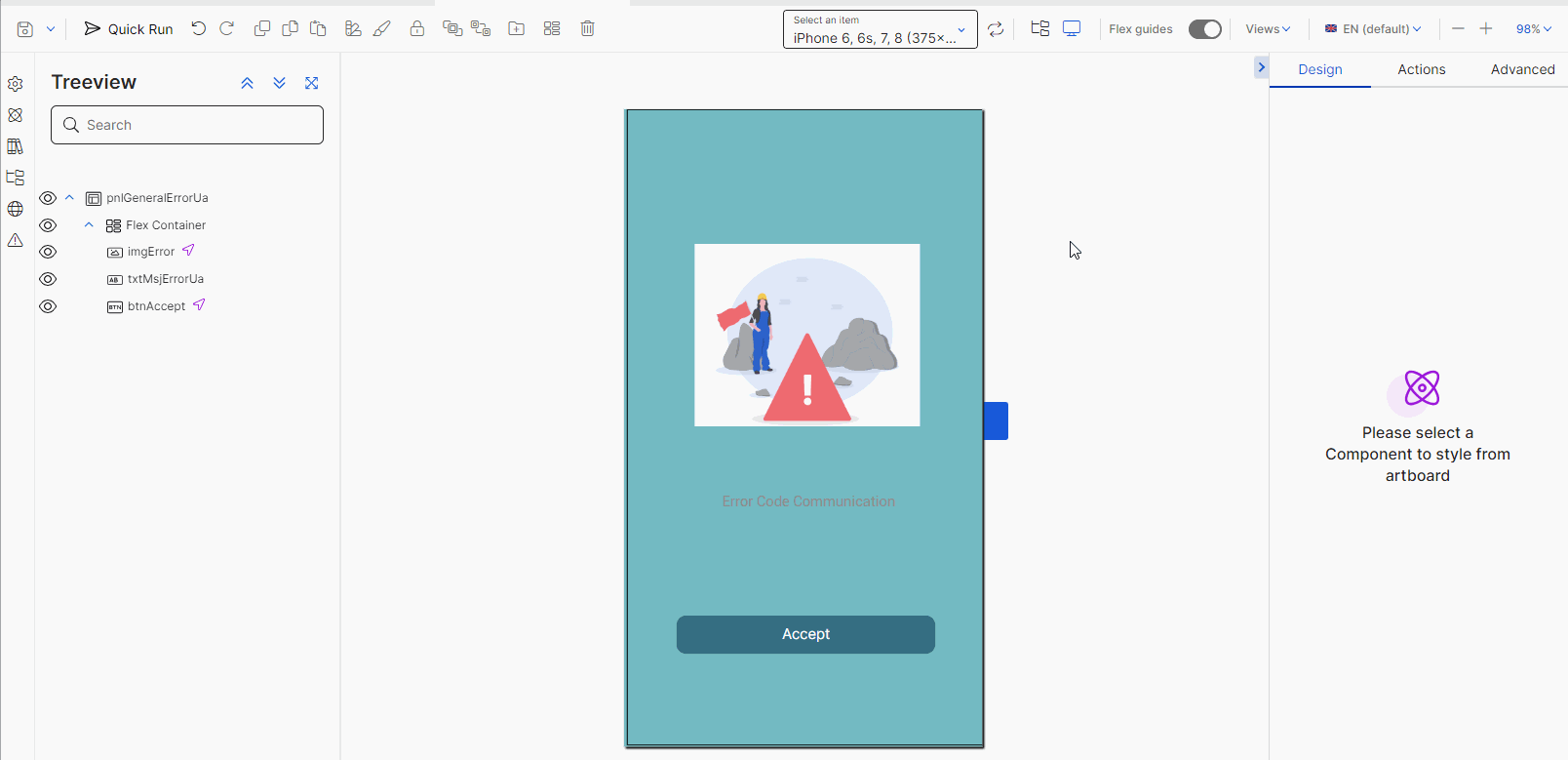
Task: Open the warnings triangle sidebar icon
Action: (16, 240)
